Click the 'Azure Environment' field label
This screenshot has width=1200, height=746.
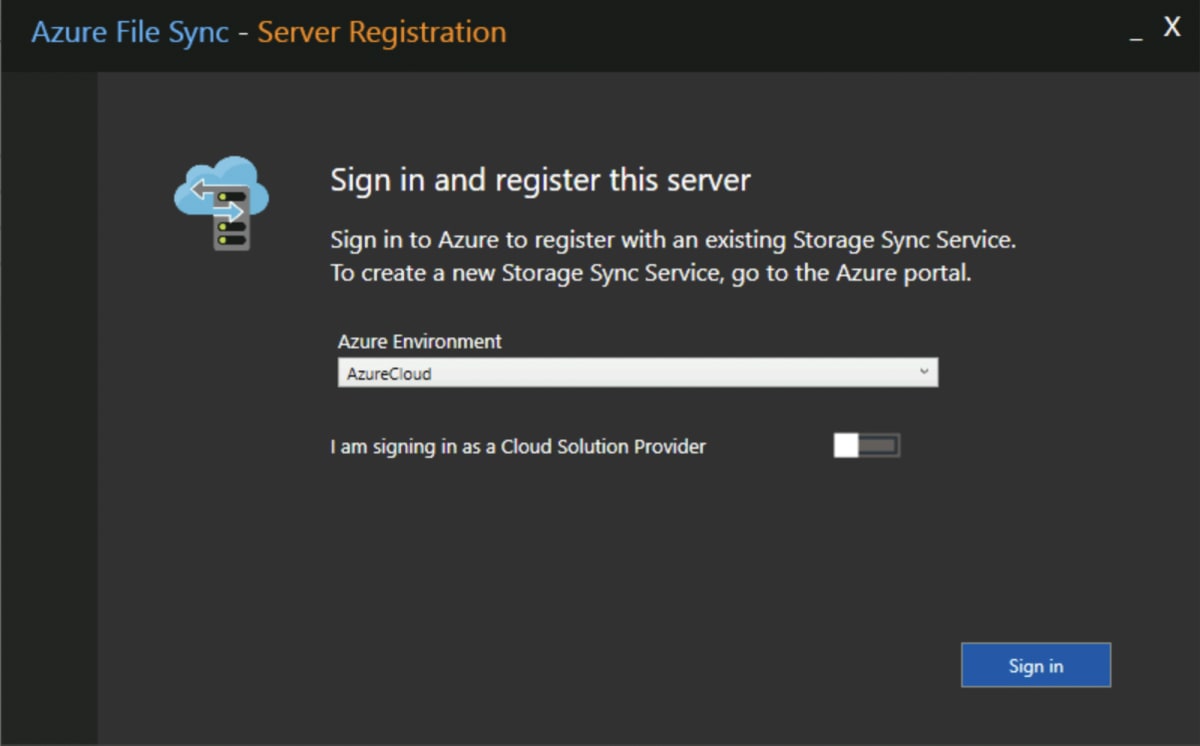click(420, 341)
